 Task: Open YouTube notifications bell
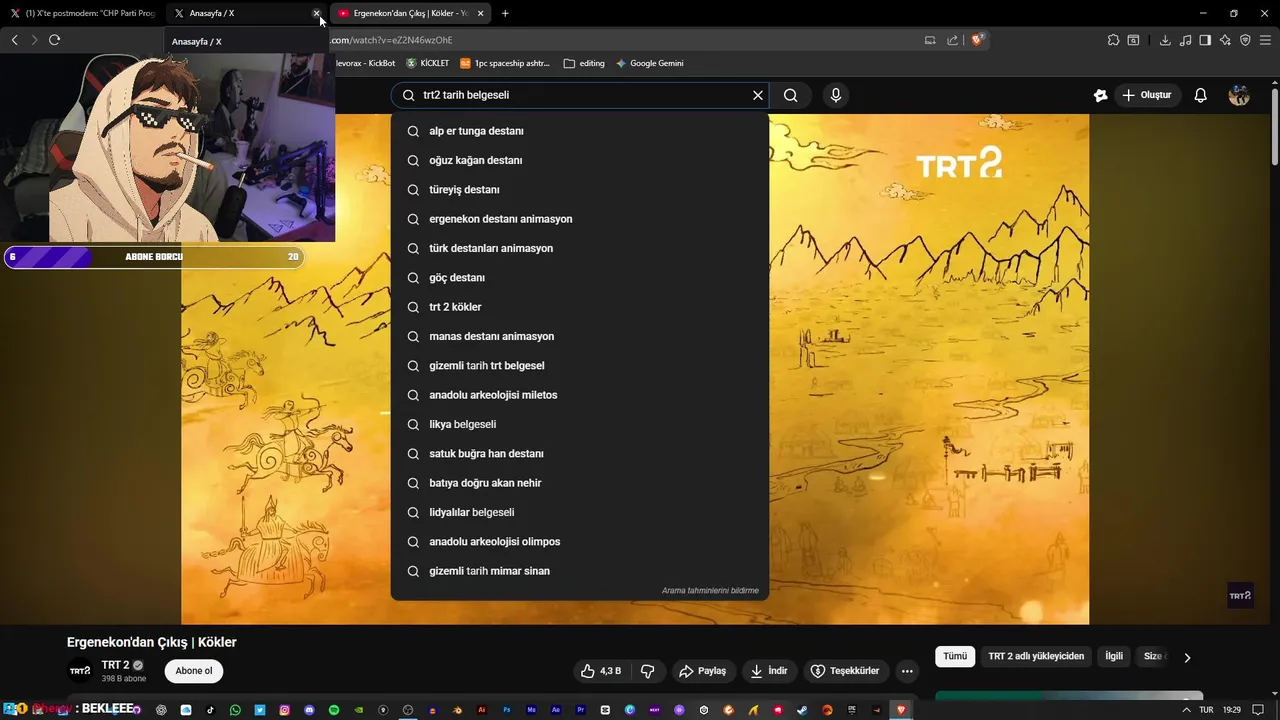click(1201, 95)
